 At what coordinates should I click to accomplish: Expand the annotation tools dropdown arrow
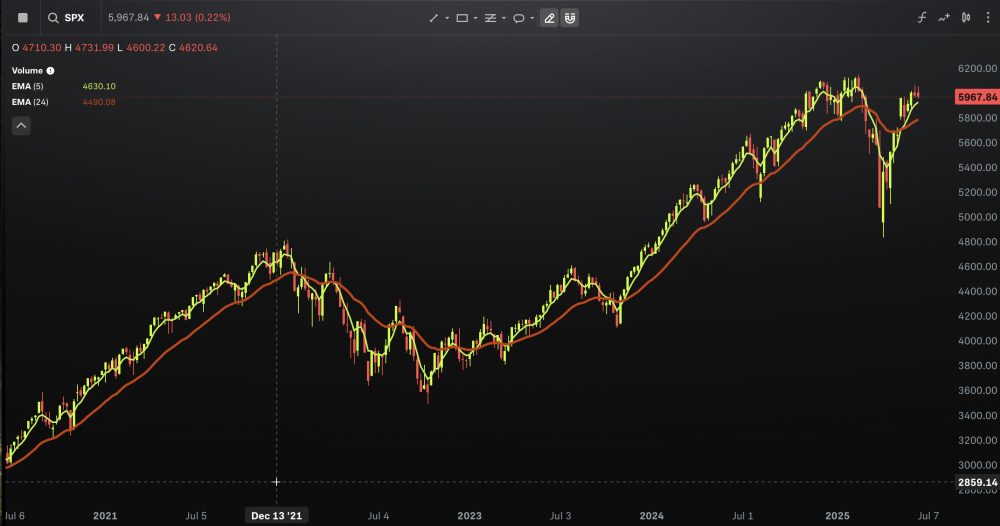tap(532, 18)
